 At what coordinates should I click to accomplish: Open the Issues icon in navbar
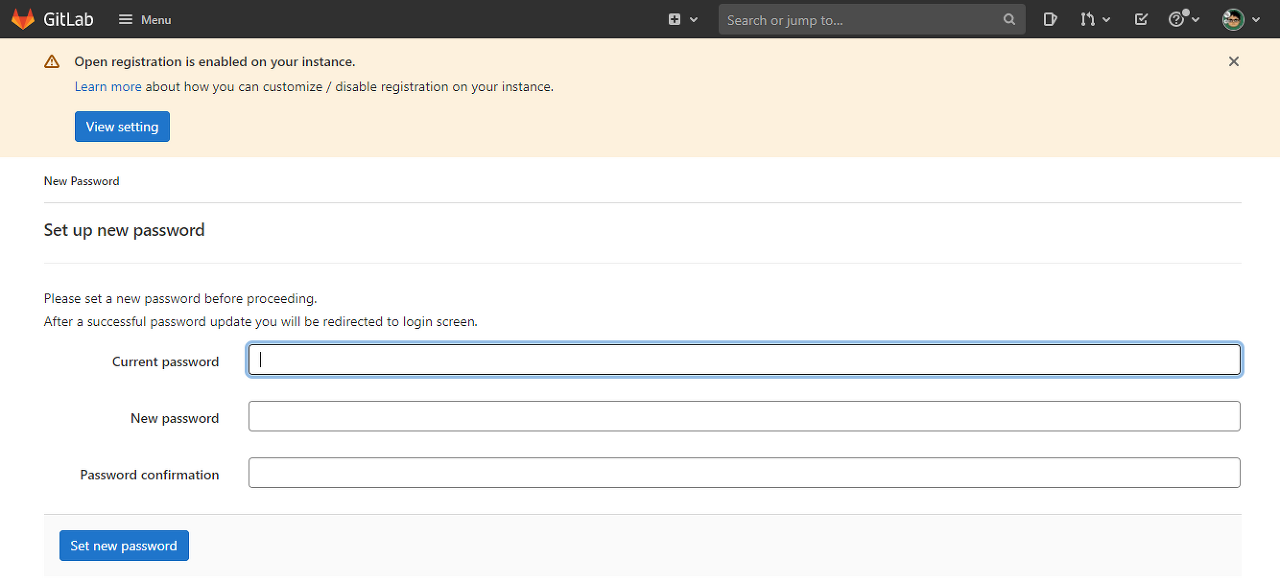click(x=1050, y=19)
